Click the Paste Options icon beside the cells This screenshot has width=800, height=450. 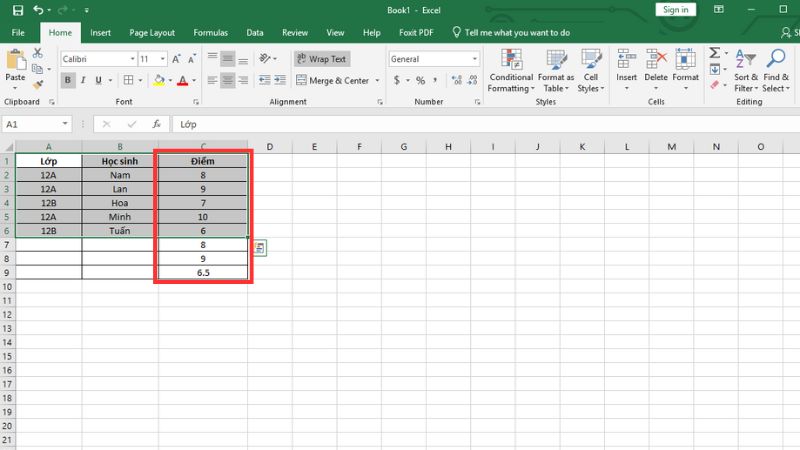pos(259,249)
